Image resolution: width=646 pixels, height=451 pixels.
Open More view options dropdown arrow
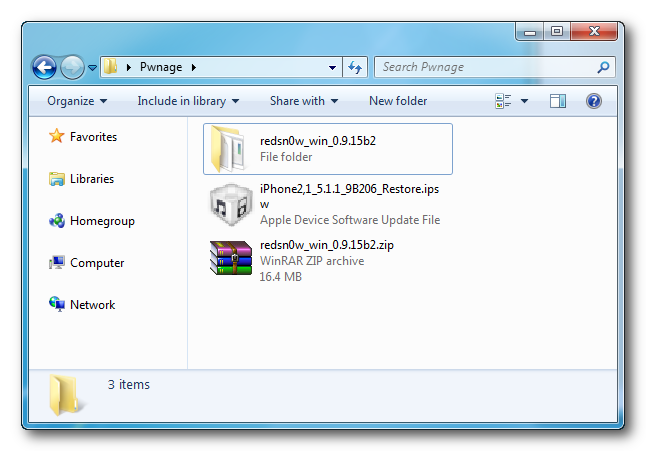[x=524, y=101]
